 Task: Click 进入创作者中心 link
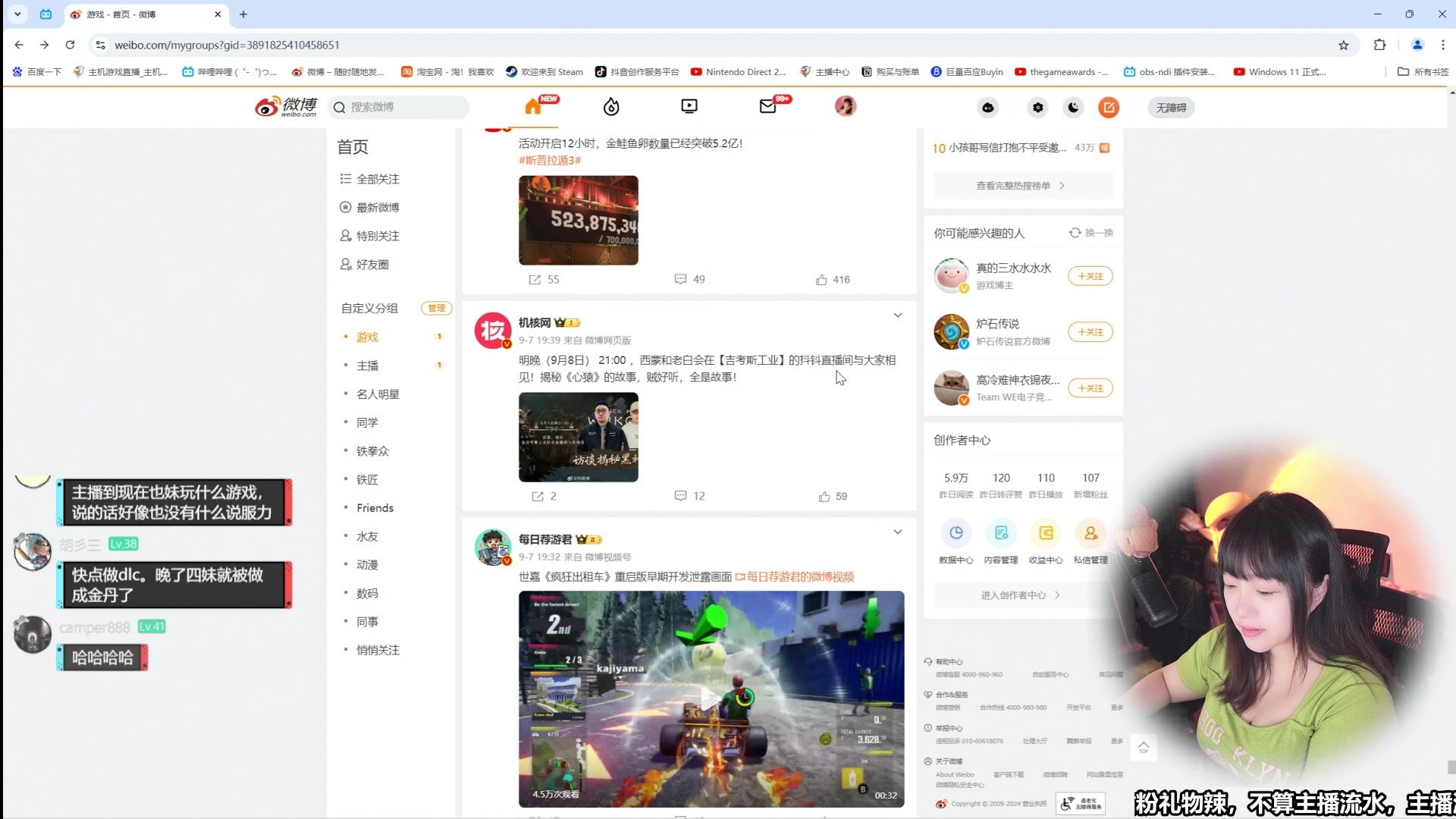click(x=1020, y=595)
